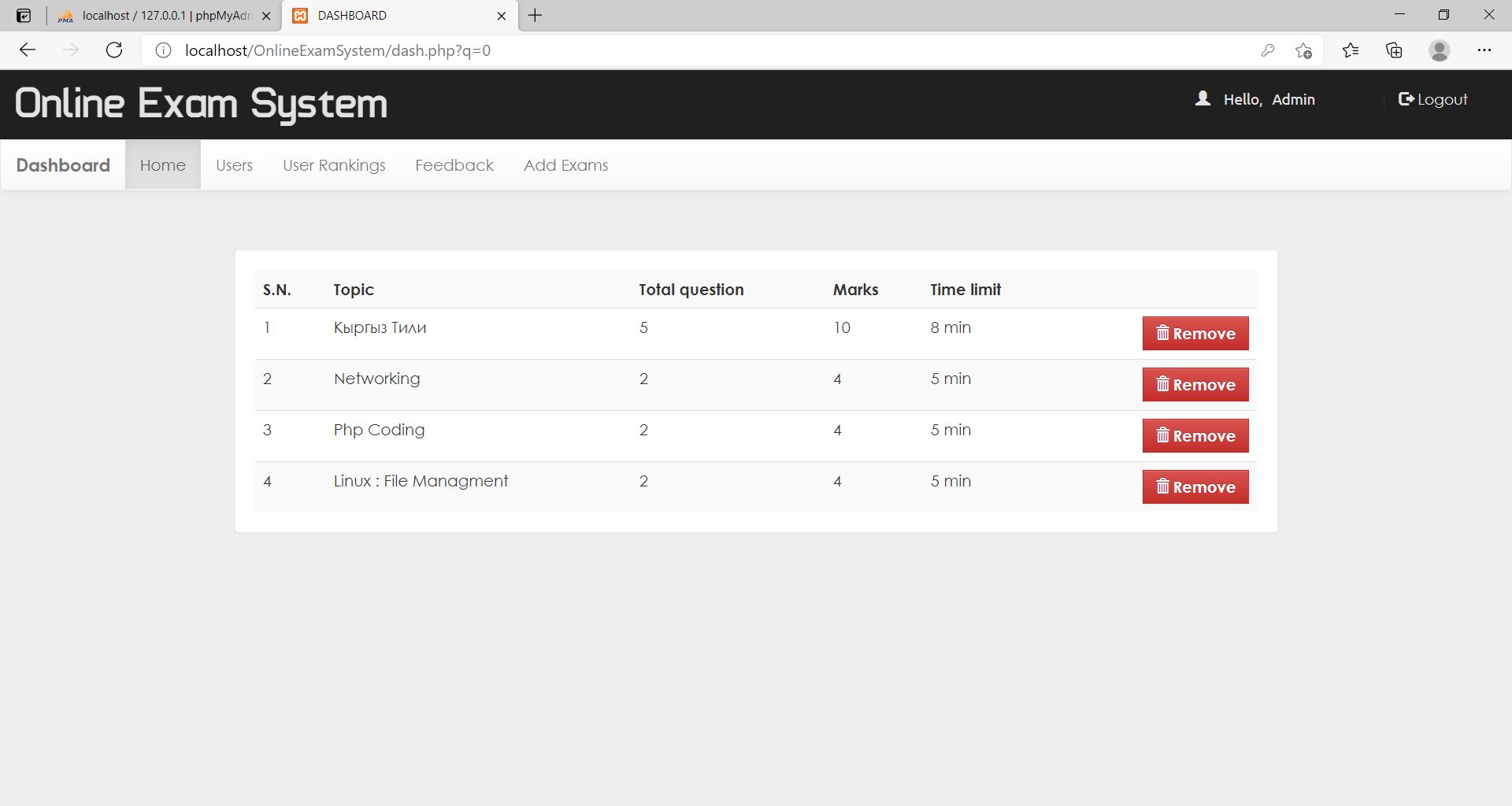
Task: Click the Linux : File Managment topic
Action: (x=421, y=482)
